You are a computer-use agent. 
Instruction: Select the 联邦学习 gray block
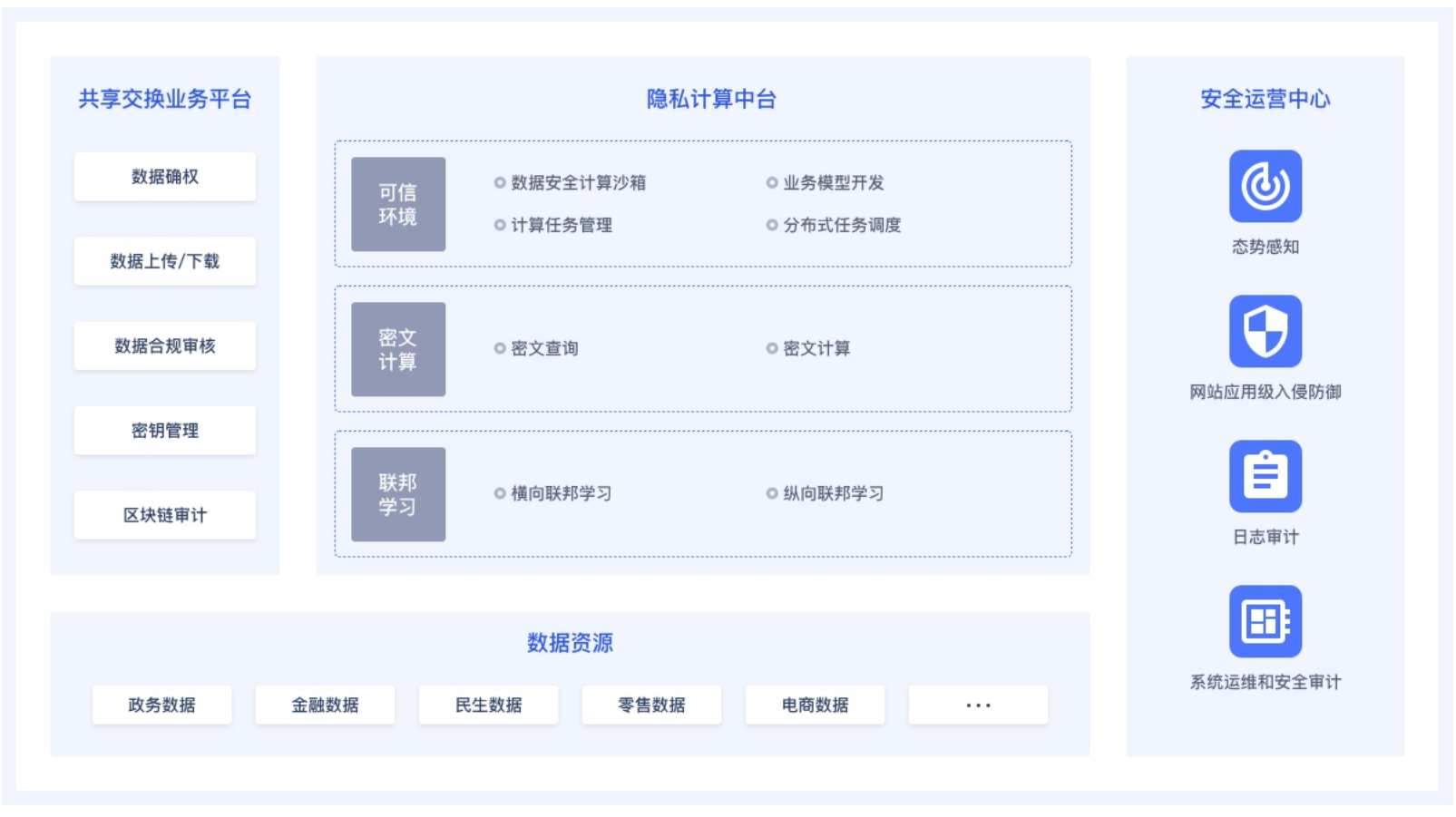[x=398, y=494]
